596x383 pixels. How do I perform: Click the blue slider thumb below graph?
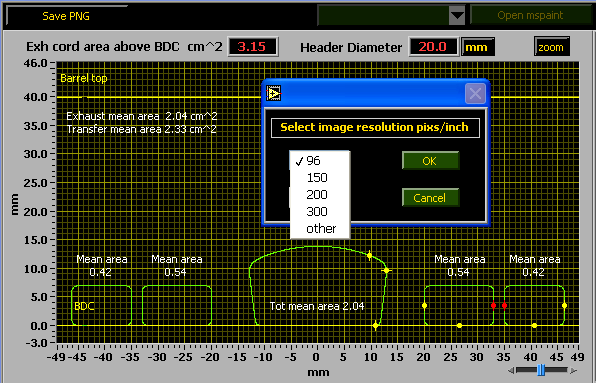(541, 370)
